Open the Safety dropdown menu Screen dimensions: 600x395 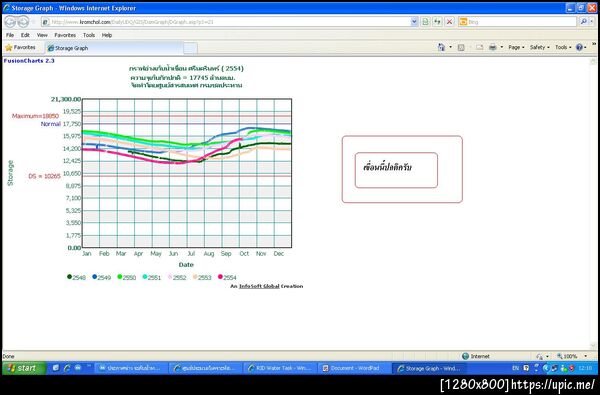(540, 47)
